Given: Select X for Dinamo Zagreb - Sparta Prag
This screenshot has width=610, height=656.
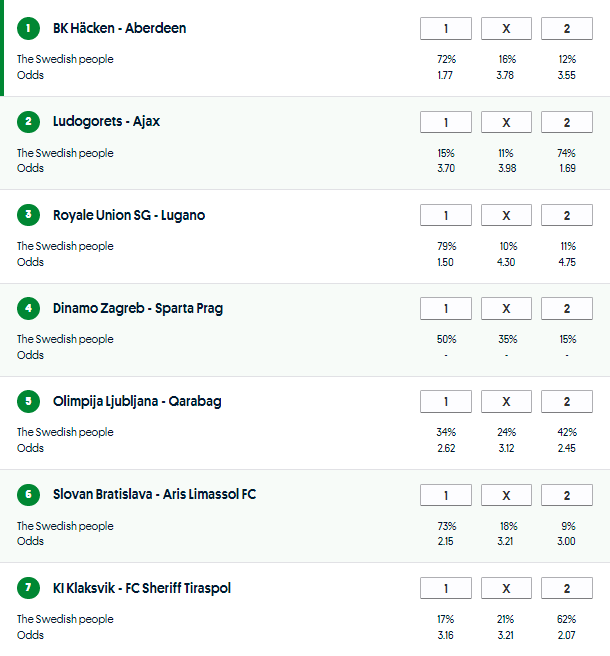Looking at the screenshot, I should pyautogui.click(x=506, y=308).
